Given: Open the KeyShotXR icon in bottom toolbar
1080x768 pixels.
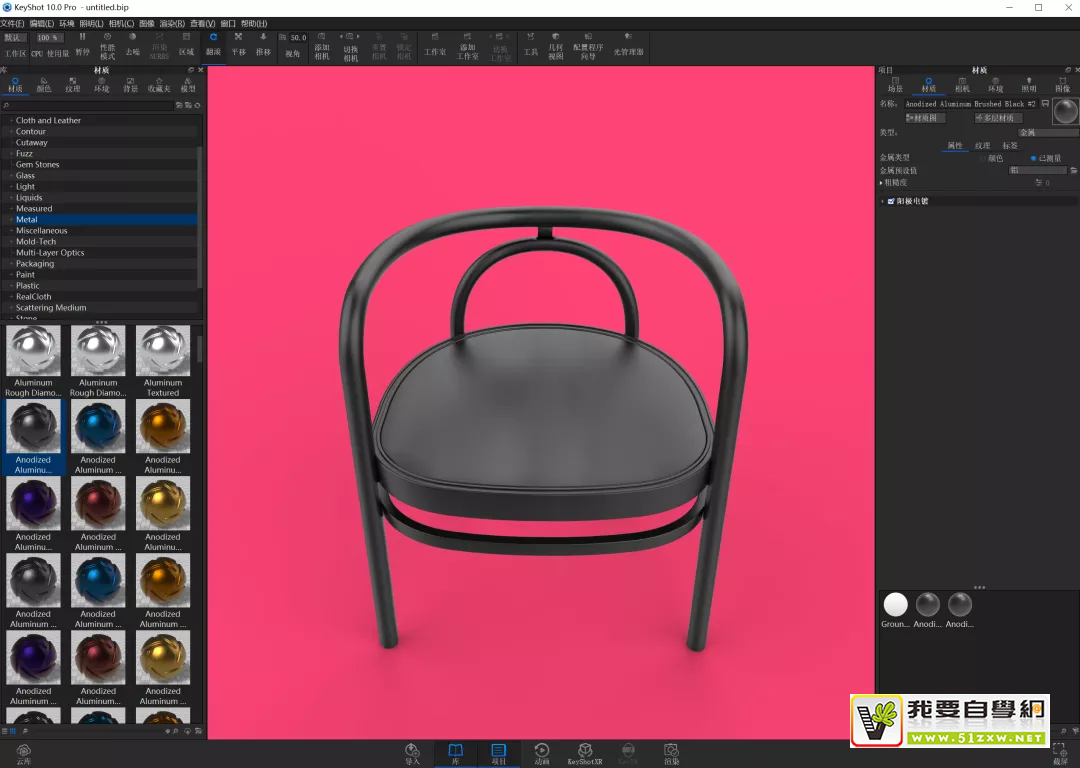Looking at the screenshot, I should tap(585, 752).
